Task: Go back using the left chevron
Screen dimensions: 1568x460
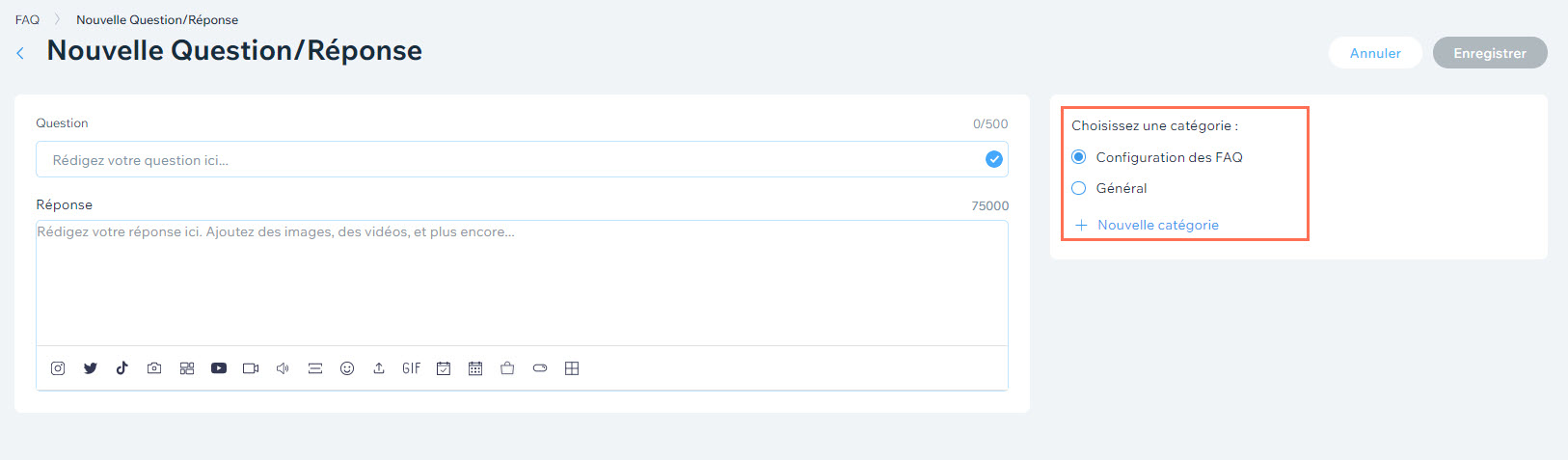Action: pyautogui.click(x=20, y=53)
